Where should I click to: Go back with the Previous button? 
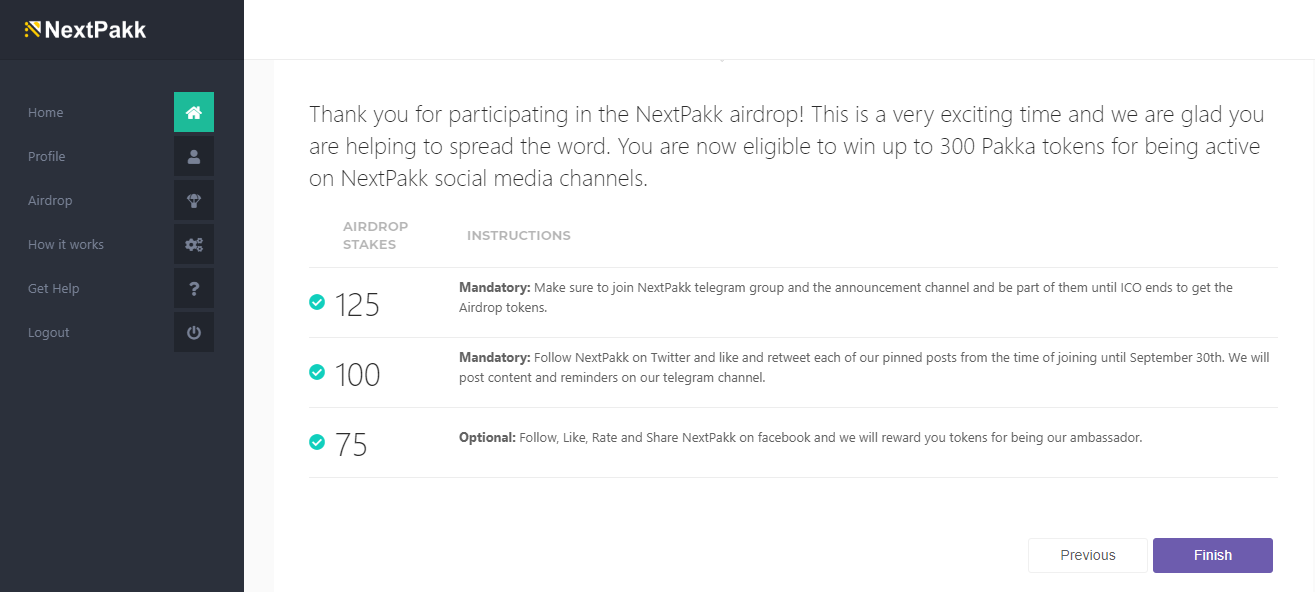[1087, 555]
